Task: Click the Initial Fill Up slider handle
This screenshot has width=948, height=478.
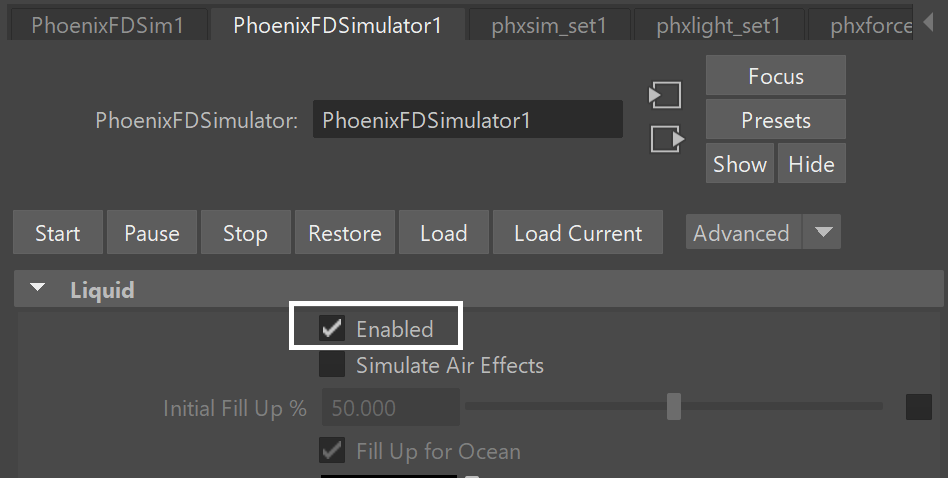Action: click(x=674, y=407)
